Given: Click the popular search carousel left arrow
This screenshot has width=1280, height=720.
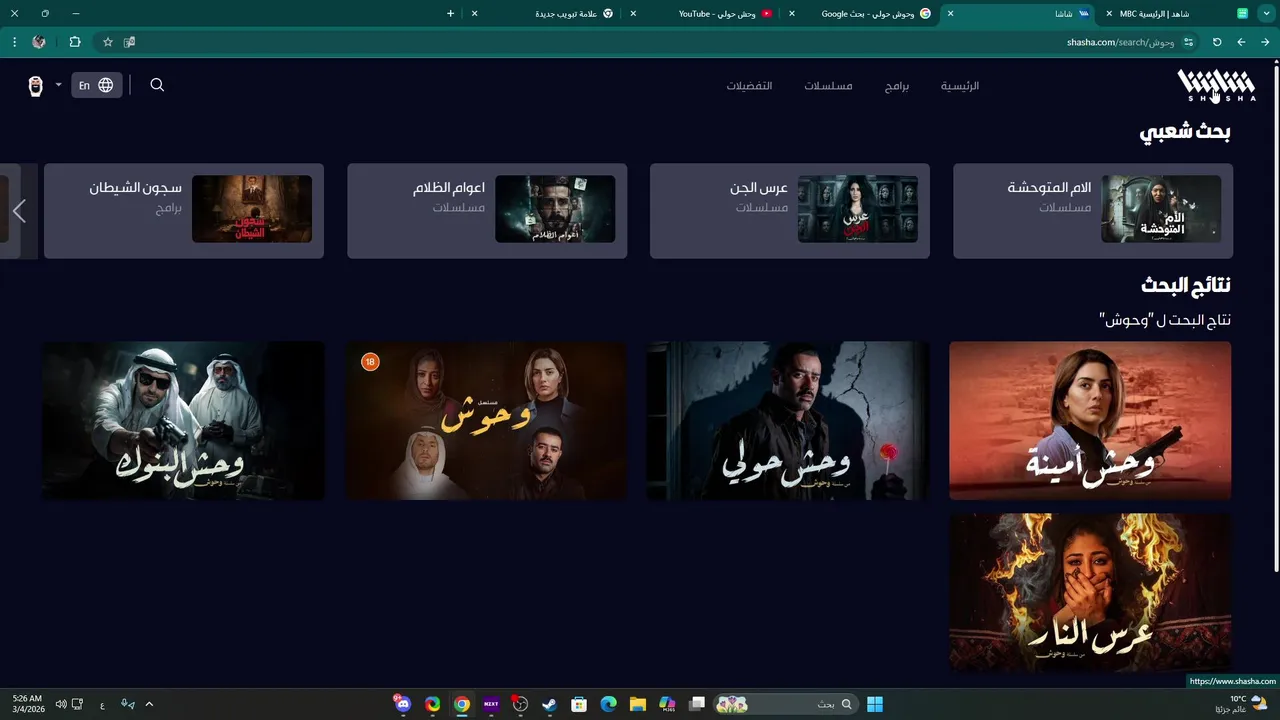Looking at the screenshot, I should pyautogui.click(x=19, y=211).
